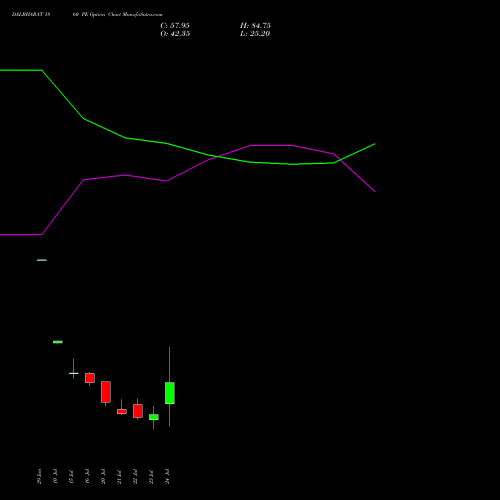This screenshot has height=500, width=500.
Task: Click the '21 Jul' date axis label
Action: click(119, 476)
